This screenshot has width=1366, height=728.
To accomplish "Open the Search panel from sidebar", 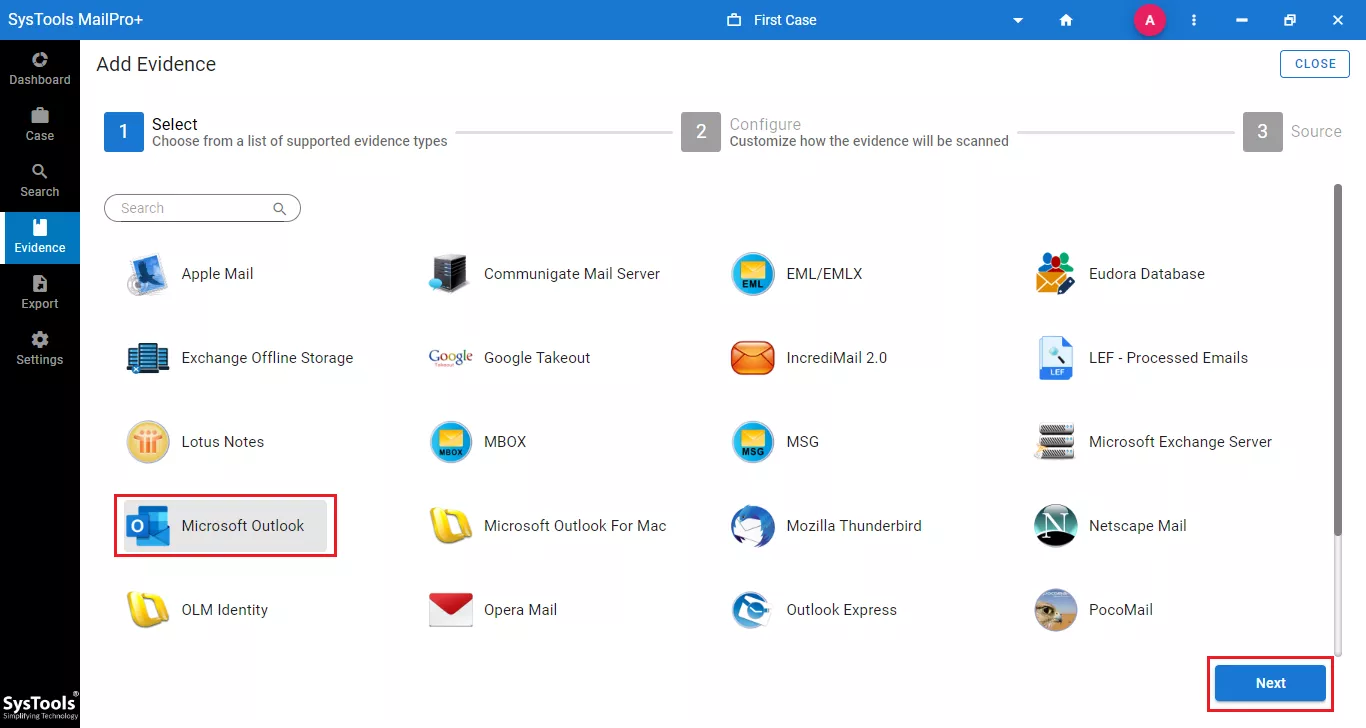I will coord(40,182).
